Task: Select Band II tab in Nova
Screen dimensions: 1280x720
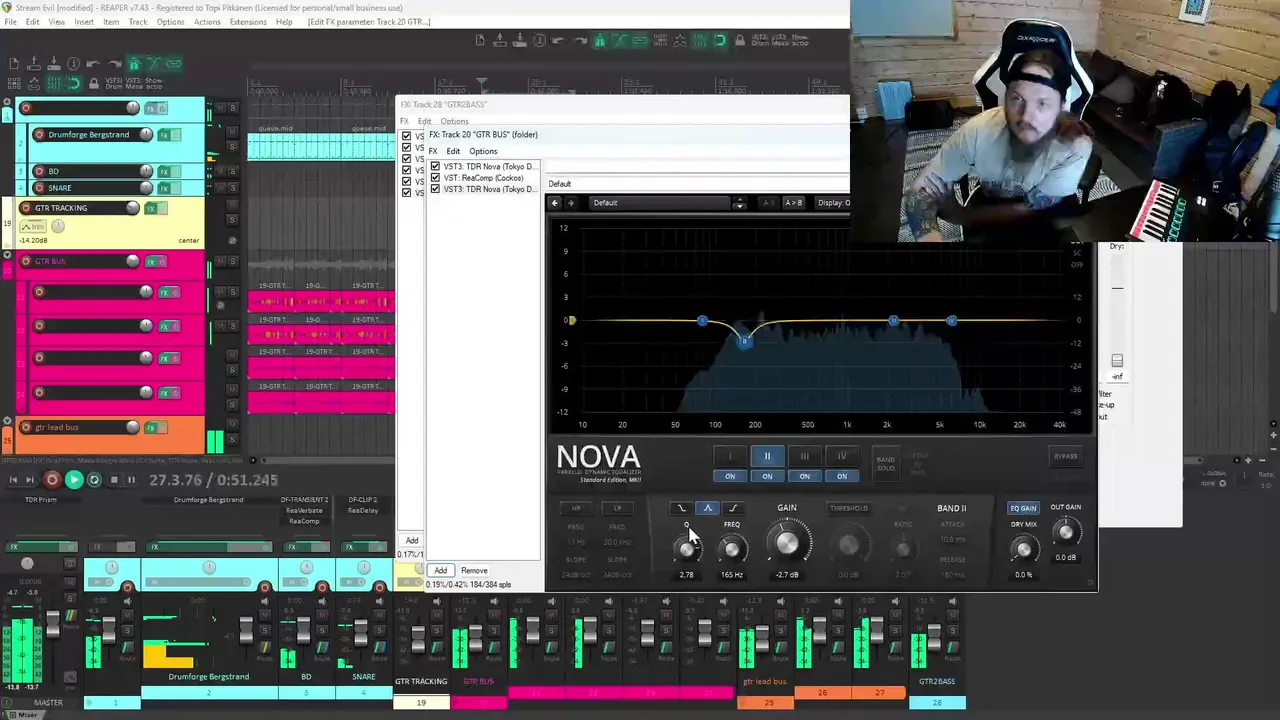Action: [x=767, y=456]
